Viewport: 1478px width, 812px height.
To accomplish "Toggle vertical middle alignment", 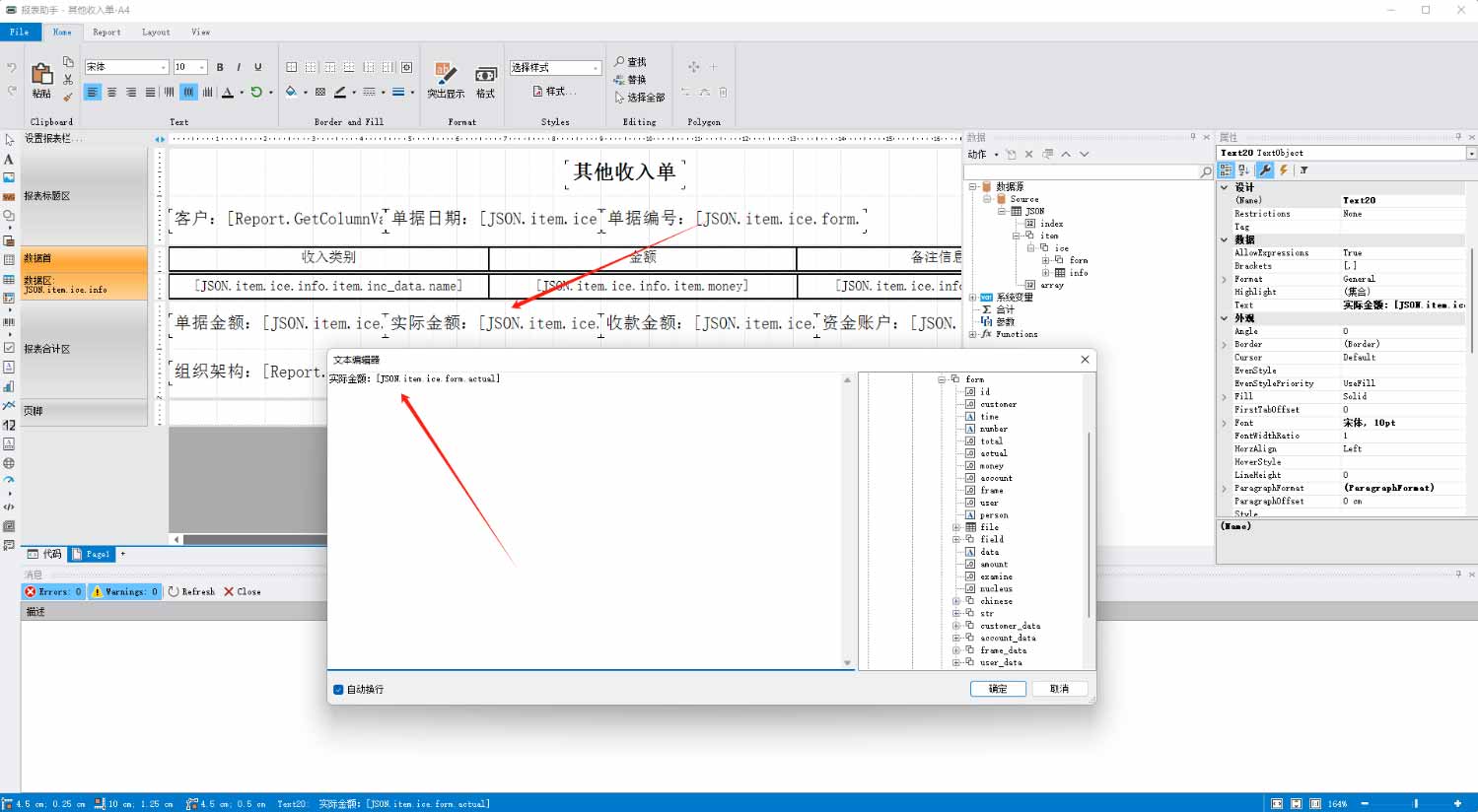I will point(188,93).
